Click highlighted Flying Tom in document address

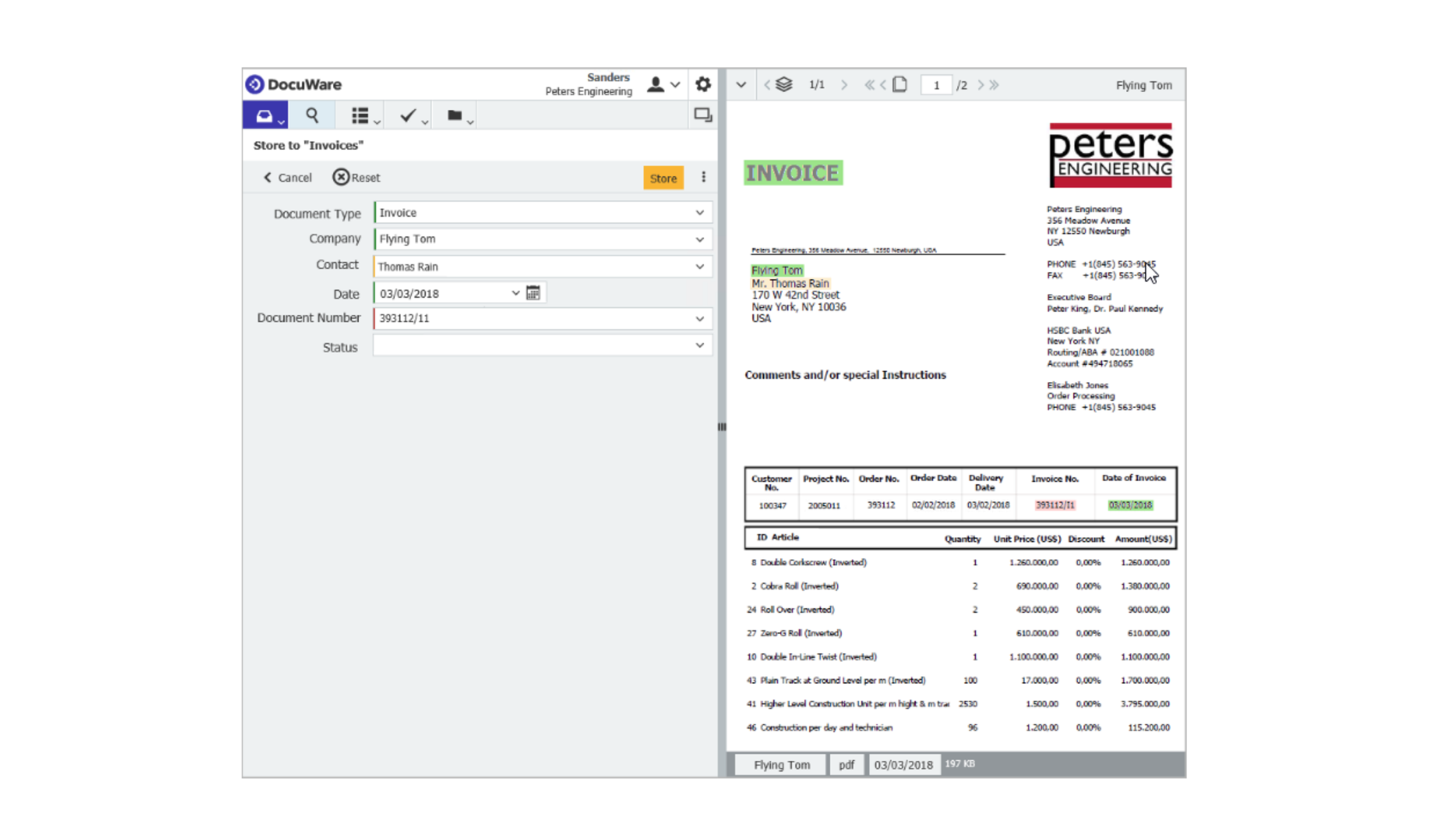pos(777,271)
